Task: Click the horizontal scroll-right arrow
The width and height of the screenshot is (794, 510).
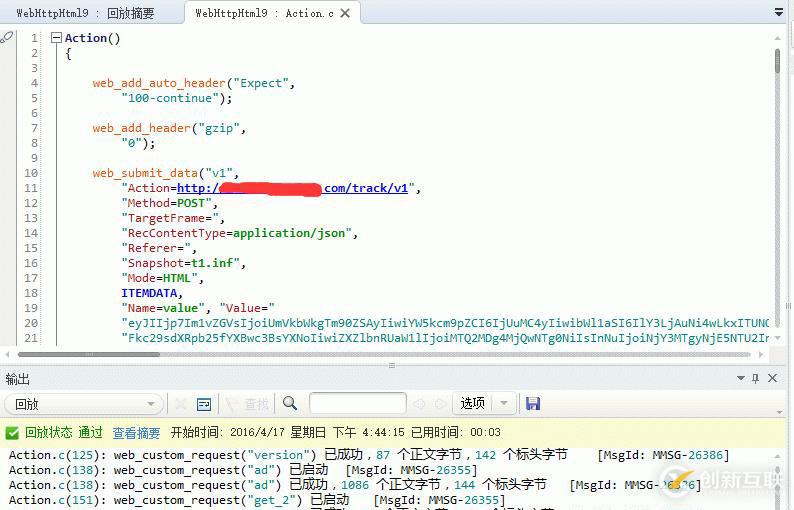Action: (761, 355)
